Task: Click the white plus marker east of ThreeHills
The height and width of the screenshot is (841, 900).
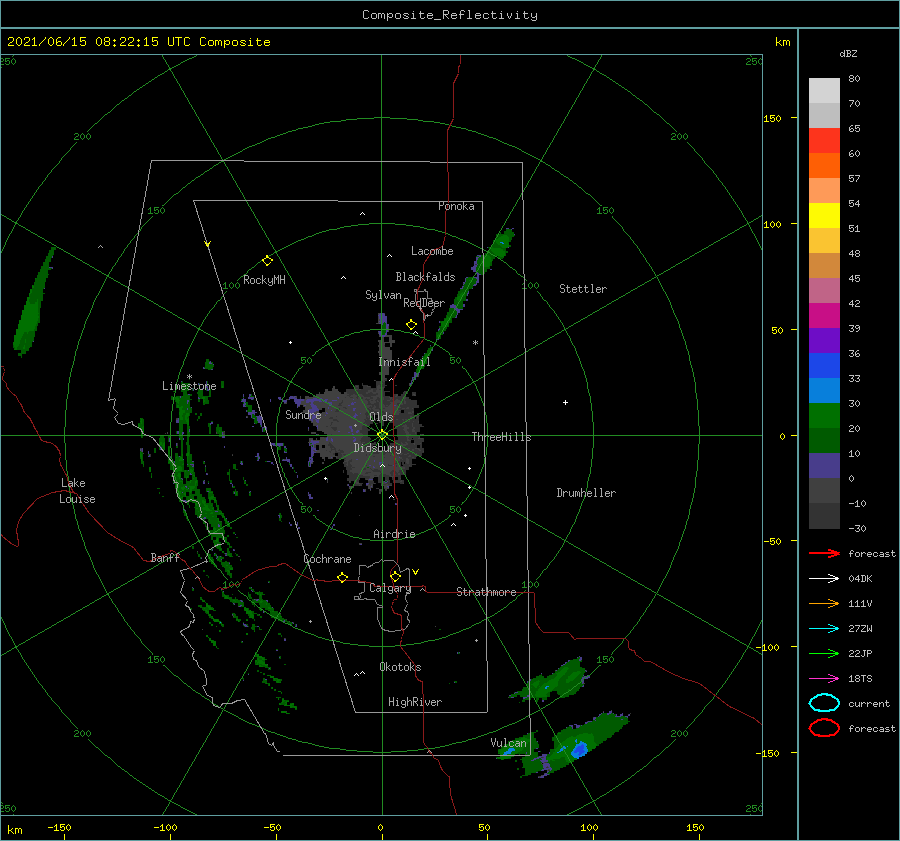Action: point(565,402)
